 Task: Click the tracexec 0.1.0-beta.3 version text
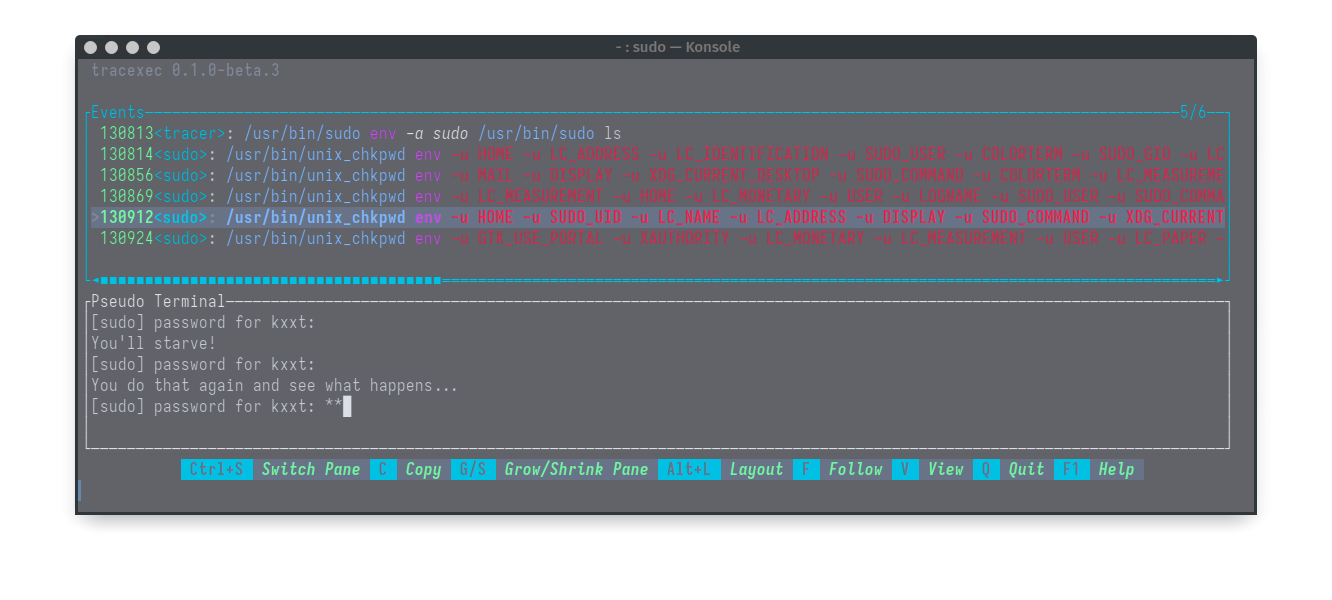tap(185, 70)
